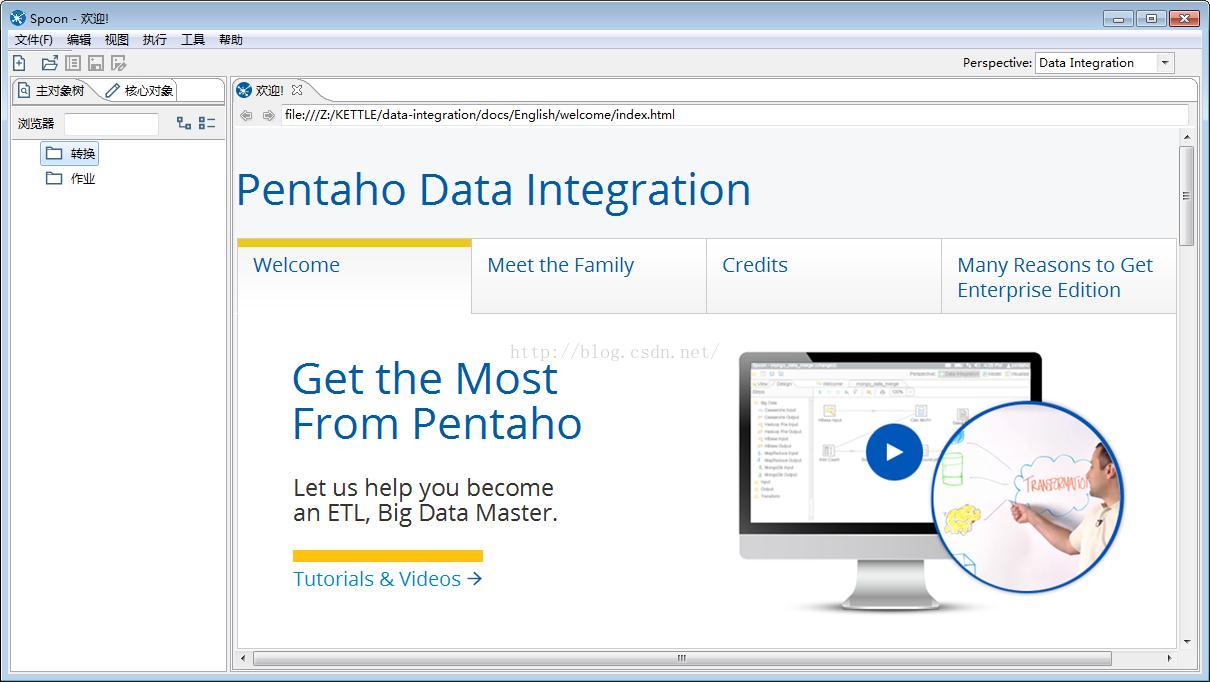The image size is (1210, 682).
Task: Click the Spoon app icon in title bar
Action: [17, 18]
